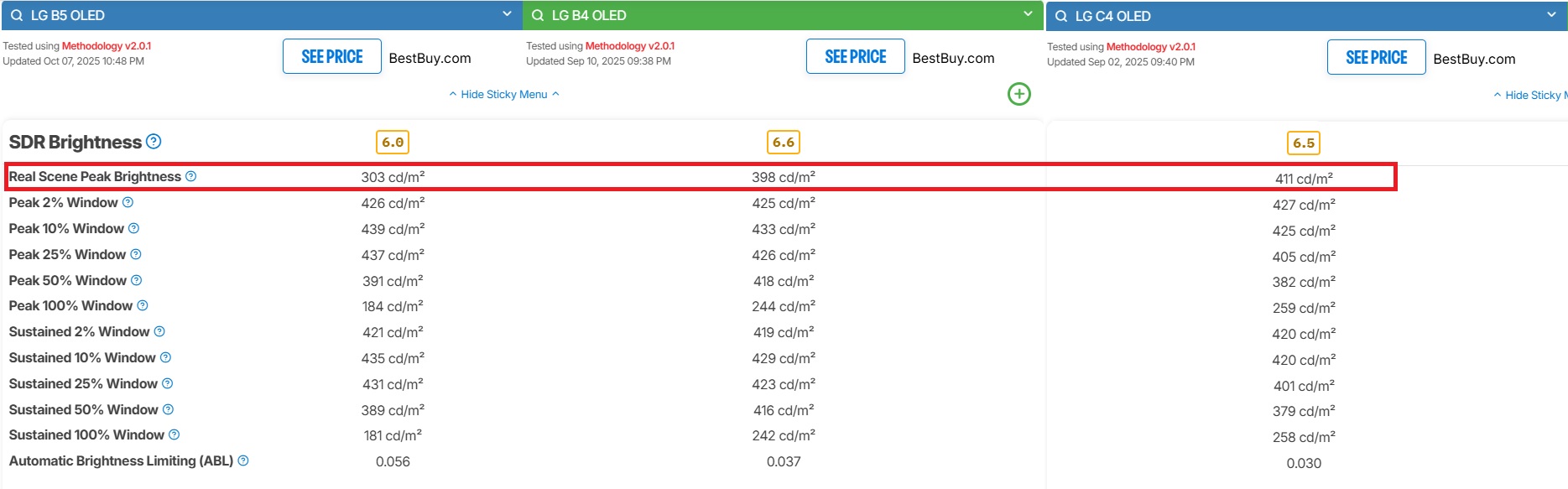The width and height of the screenshot is (1568, 489).
Task: Open help icon for Real Scene Peak Brightness
Action: click(191, 176)
